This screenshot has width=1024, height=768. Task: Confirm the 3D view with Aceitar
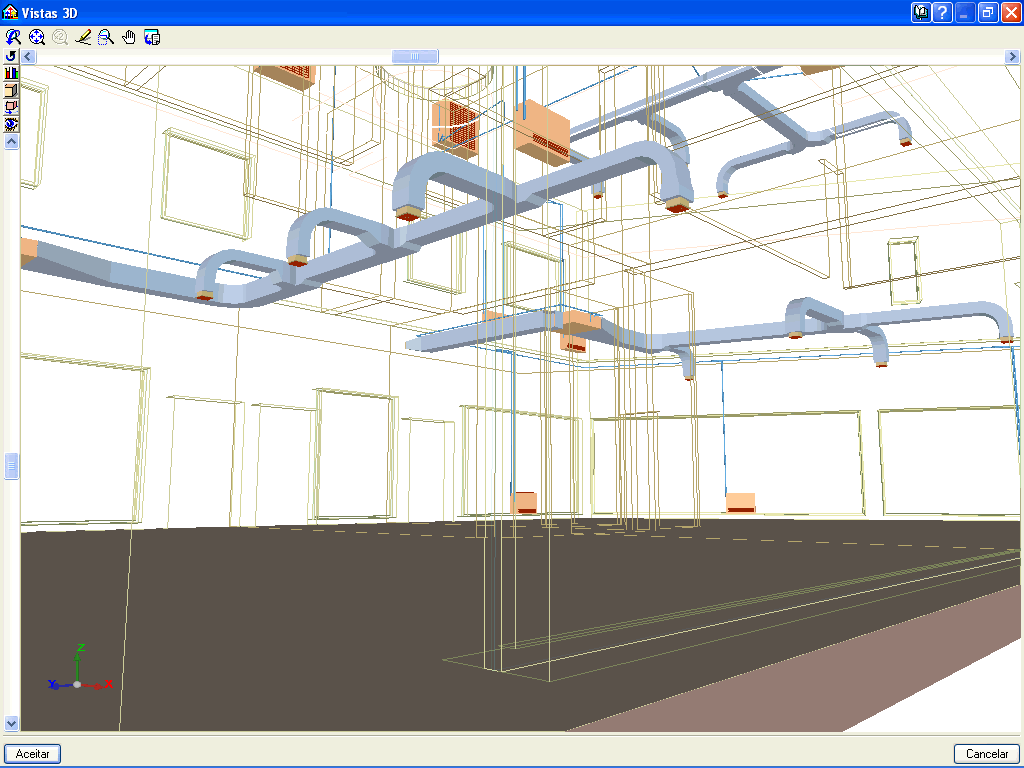pos(32,754)
